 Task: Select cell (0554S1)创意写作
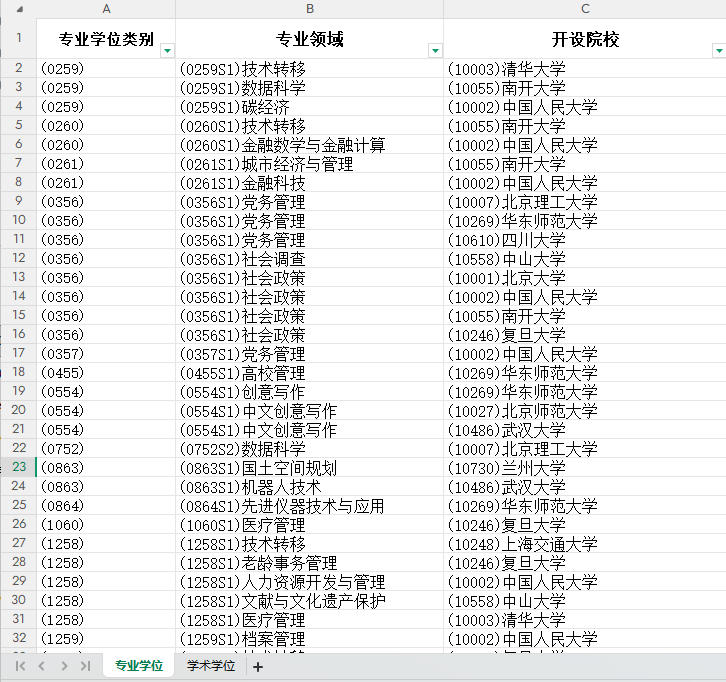(x=309, y=391)
